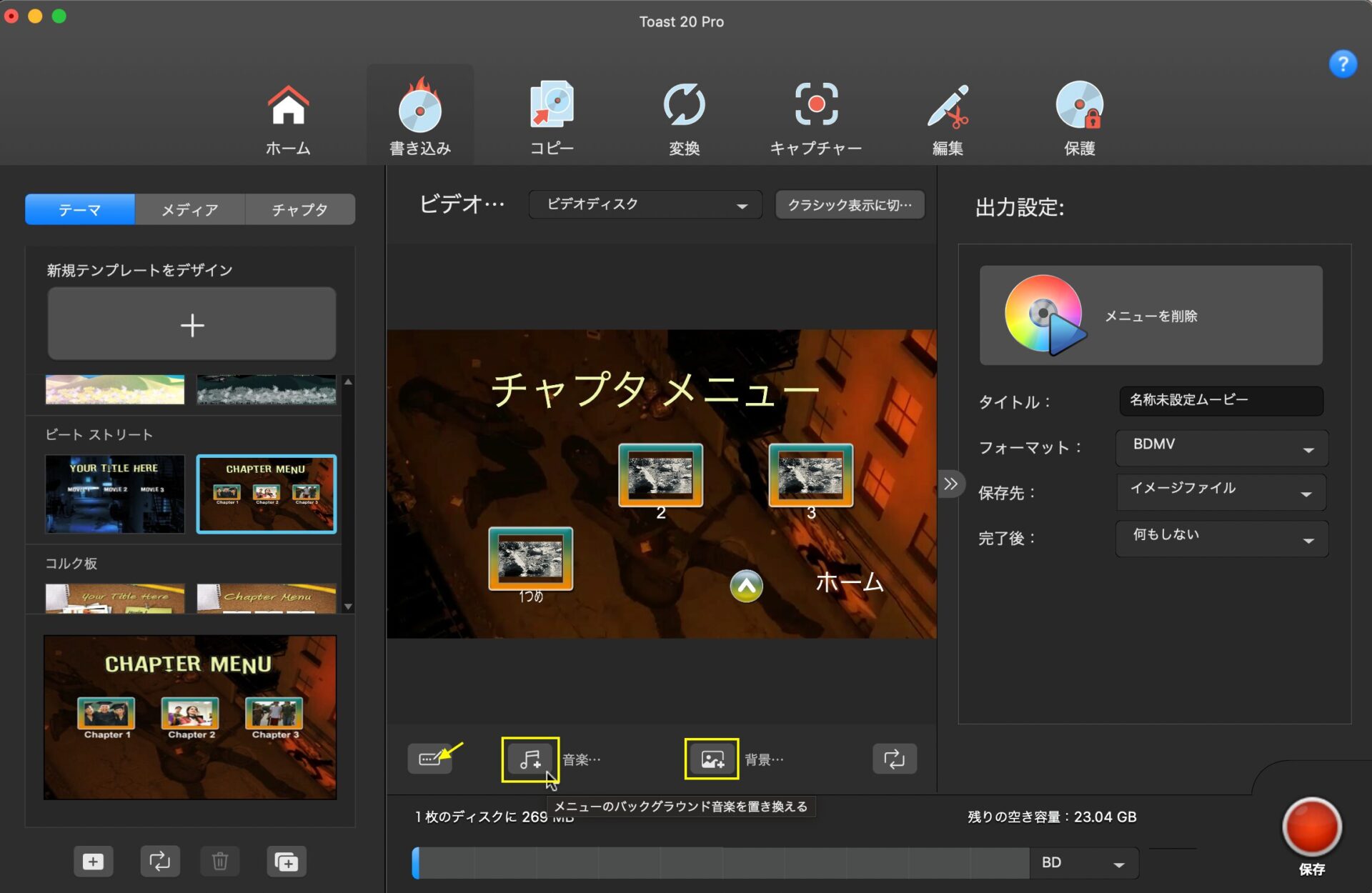This screenshot has width=1372, height=893.
Task: Select the YOUR TITLE HERE Beat Street thumbnail
Action: [x=114, y=494]
